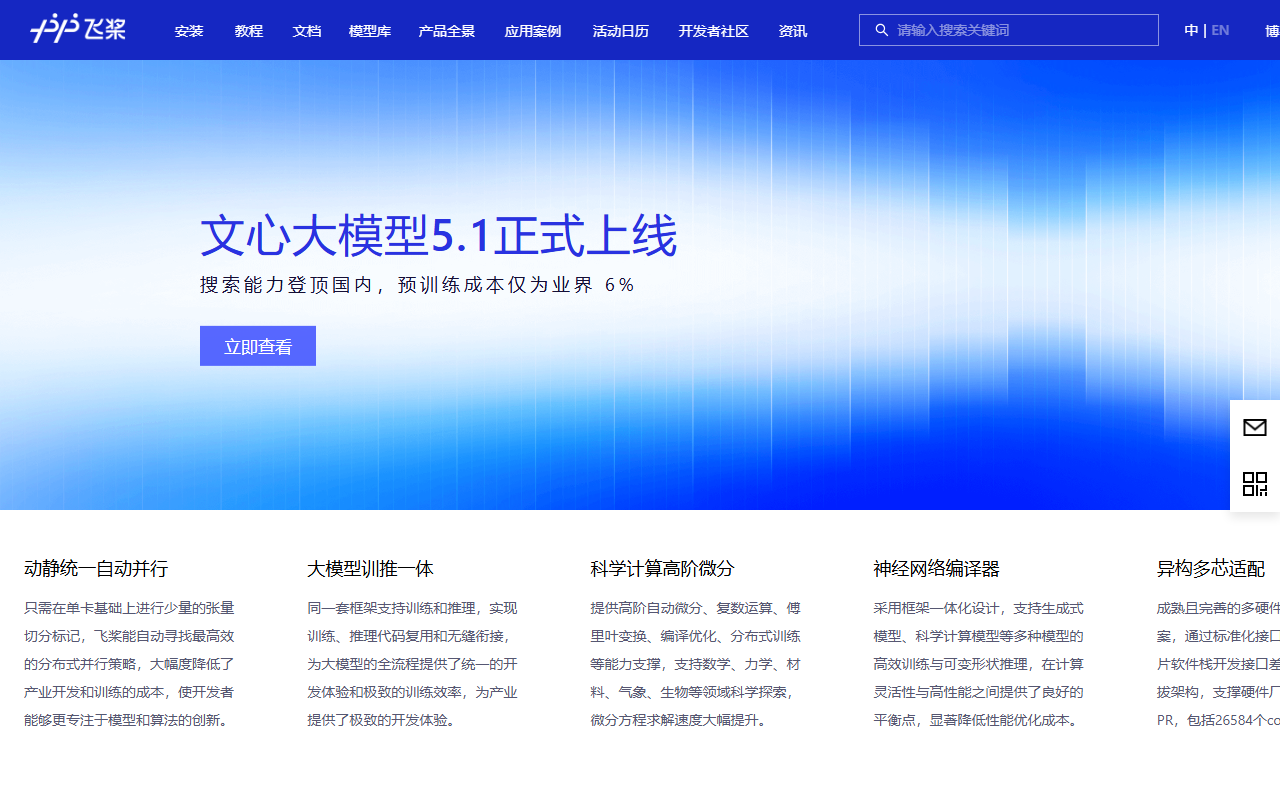Open the 大模型训推一体 feature heading

[x=370, y=569]
